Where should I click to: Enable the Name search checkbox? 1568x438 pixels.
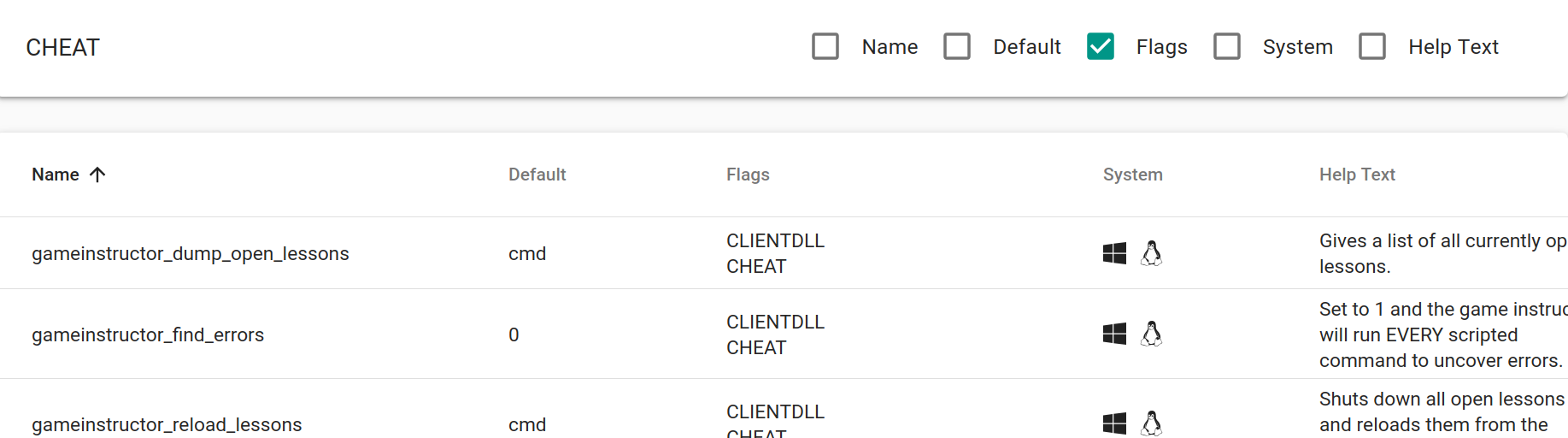tap(825, 46)
